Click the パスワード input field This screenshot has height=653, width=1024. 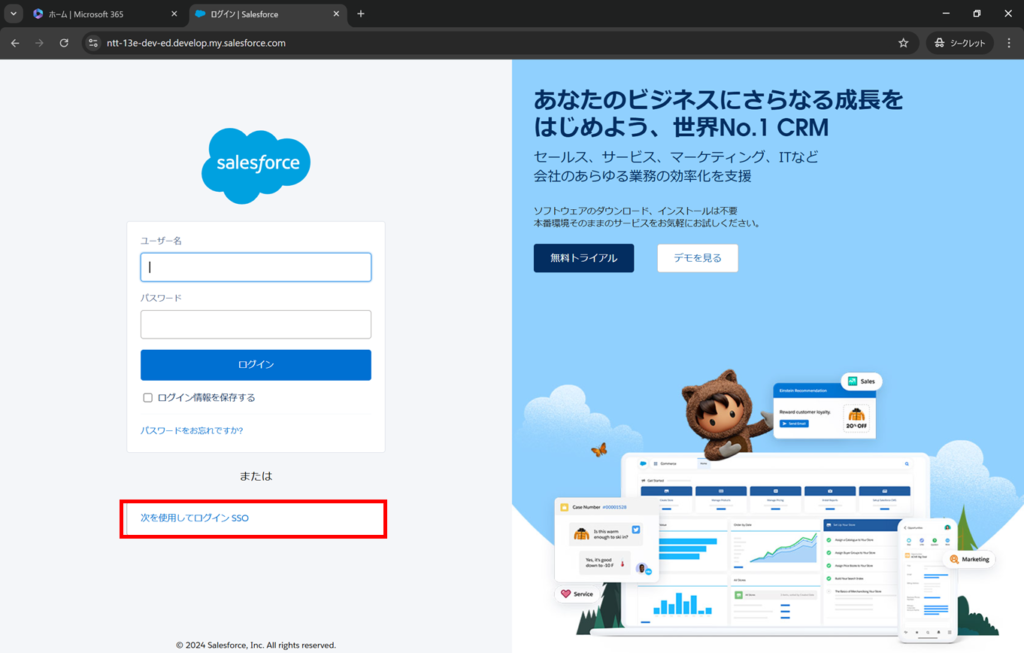[x=256, y=325]
